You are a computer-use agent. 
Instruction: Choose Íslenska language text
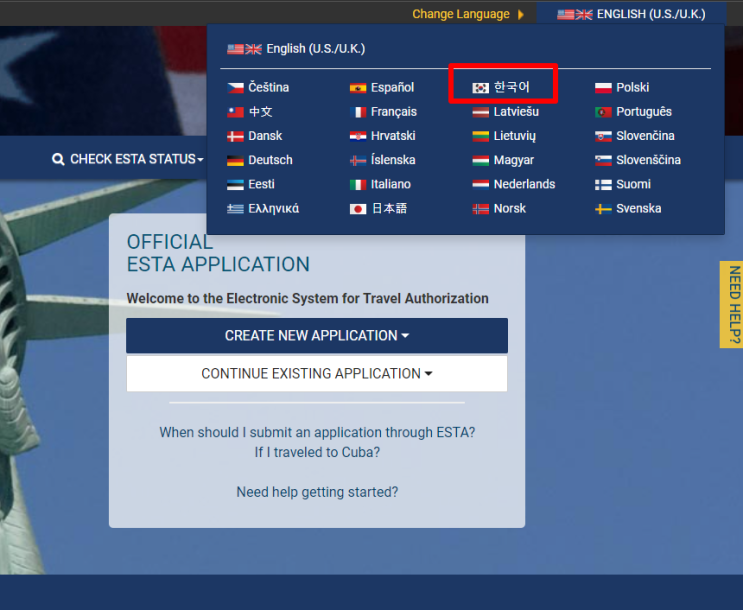pyautogui.click(x=393, y=160)
